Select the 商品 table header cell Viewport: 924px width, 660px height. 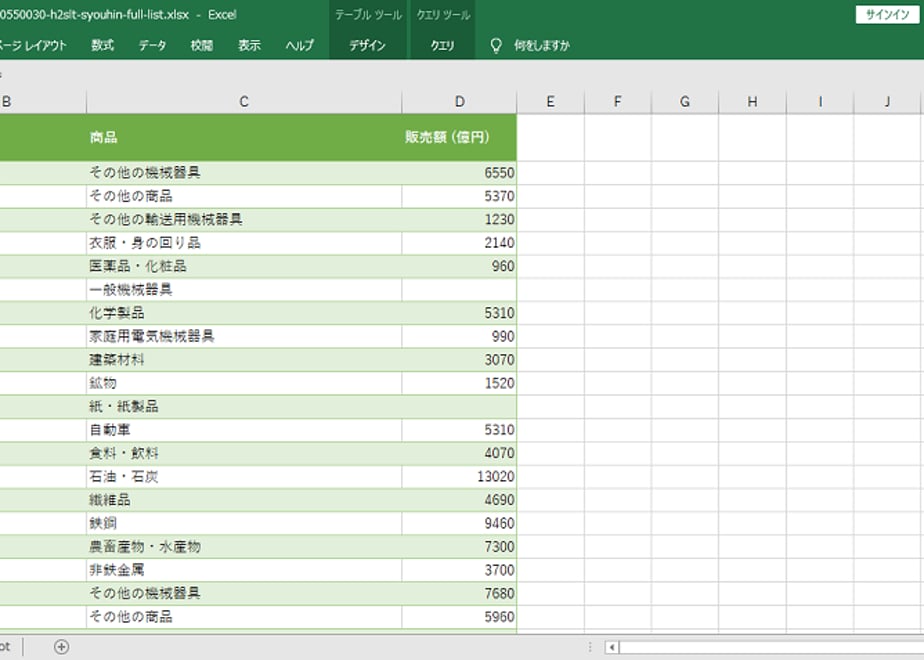point(244,137)
